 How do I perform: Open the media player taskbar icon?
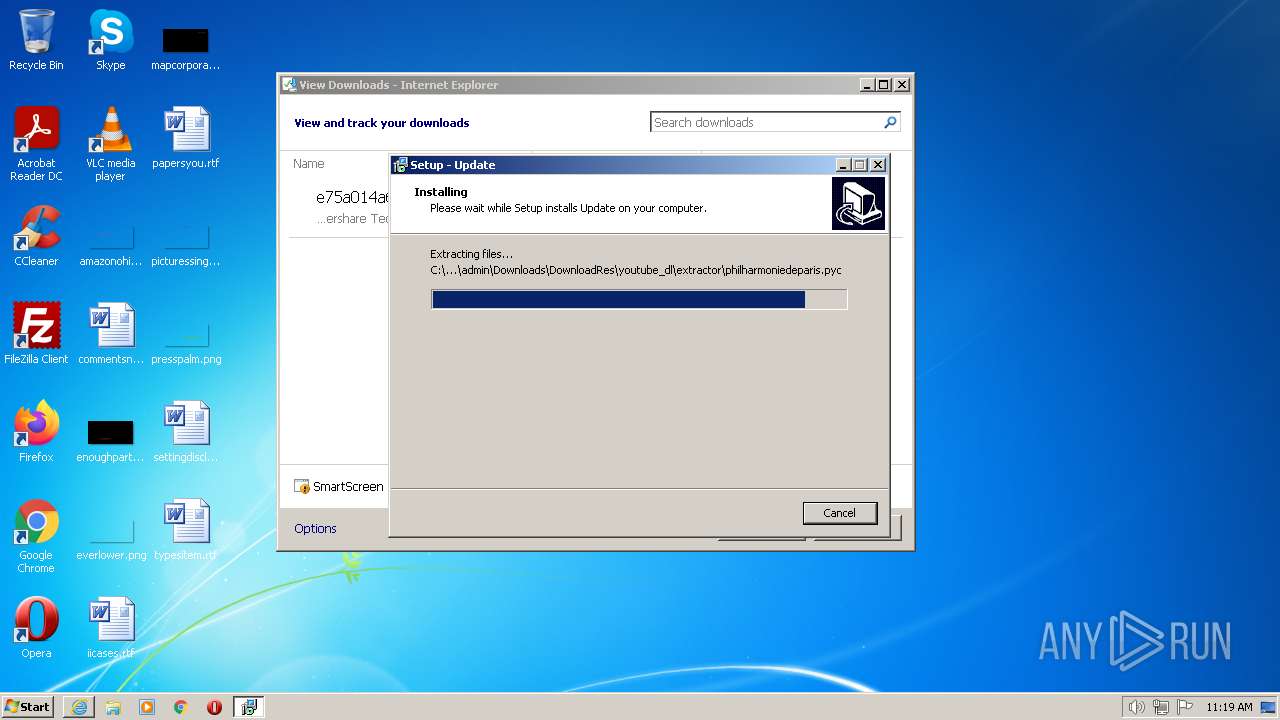(147, 707)
